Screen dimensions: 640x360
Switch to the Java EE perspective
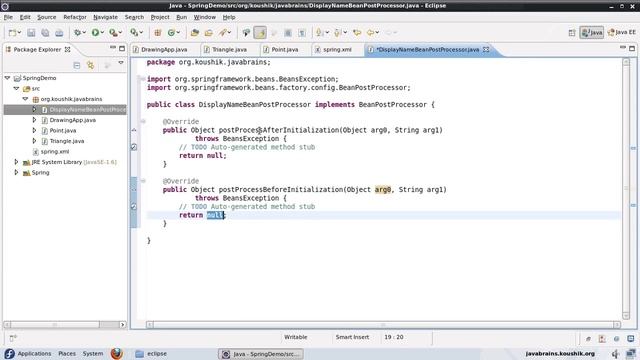pyautogui.click(x=622, y=33)
